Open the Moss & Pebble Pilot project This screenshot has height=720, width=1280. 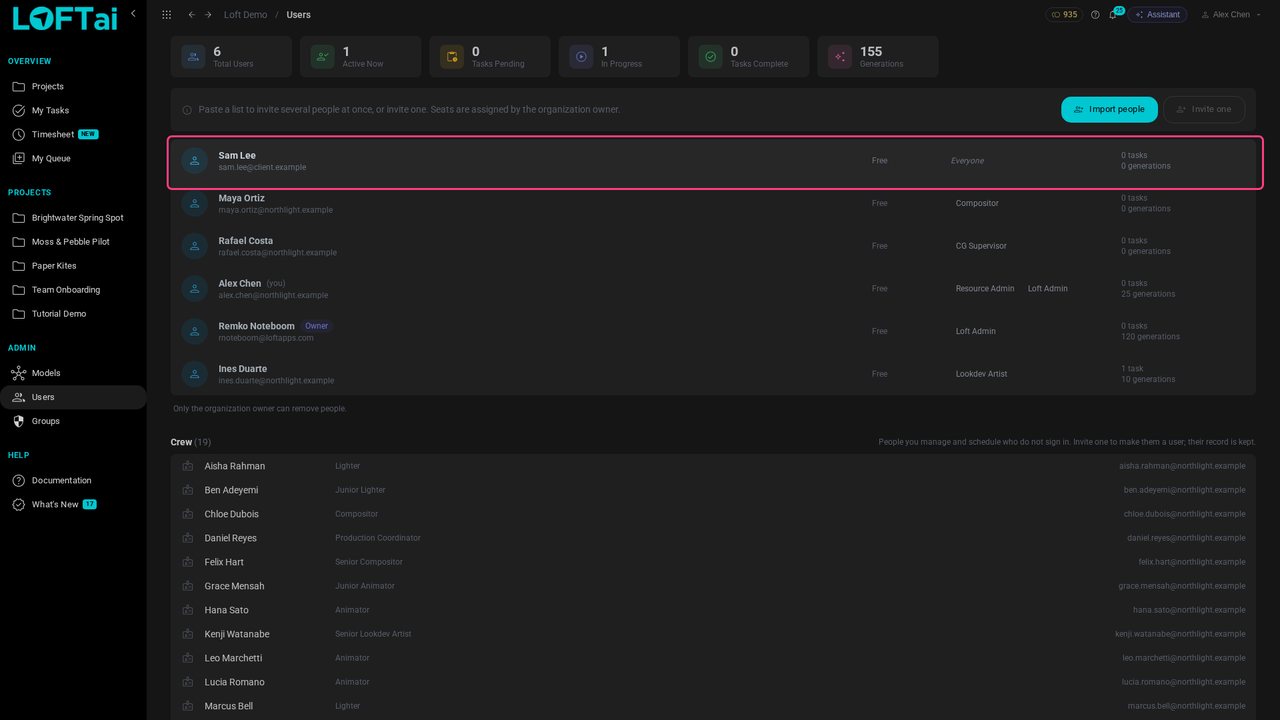73,242
